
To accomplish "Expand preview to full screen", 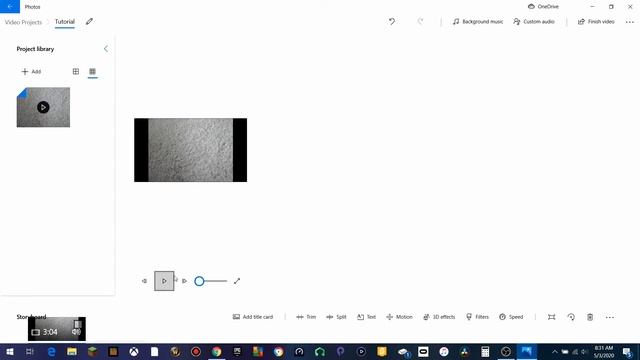I will [237, 281].
